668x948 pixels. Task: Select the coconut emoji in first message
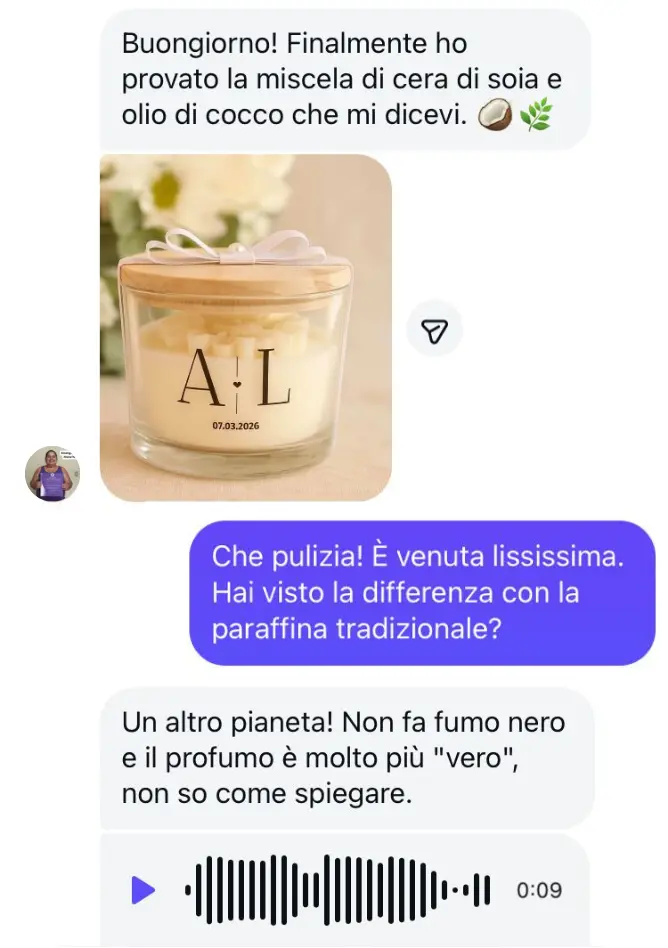[x=495, y=115]
